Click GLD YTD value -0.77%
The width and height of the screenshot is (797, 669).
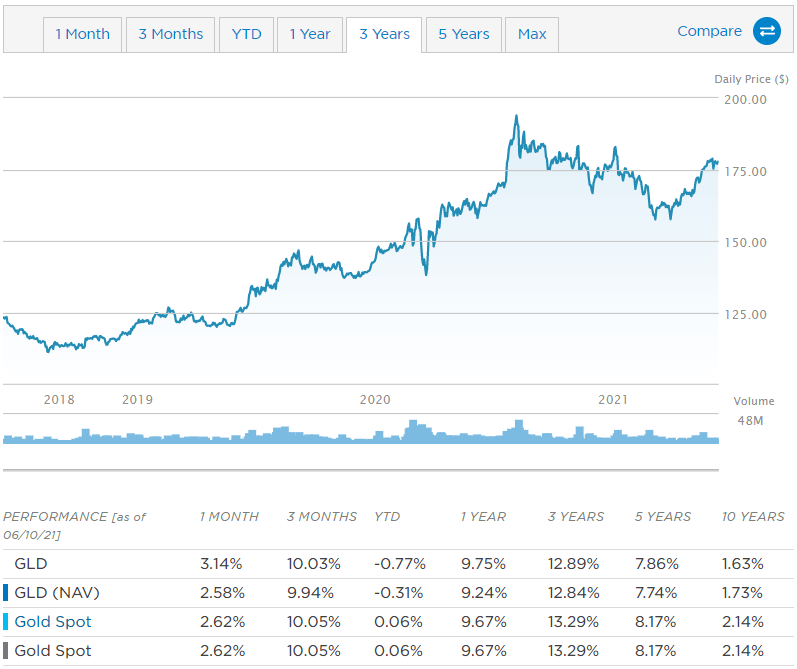(x=400, y=564)
